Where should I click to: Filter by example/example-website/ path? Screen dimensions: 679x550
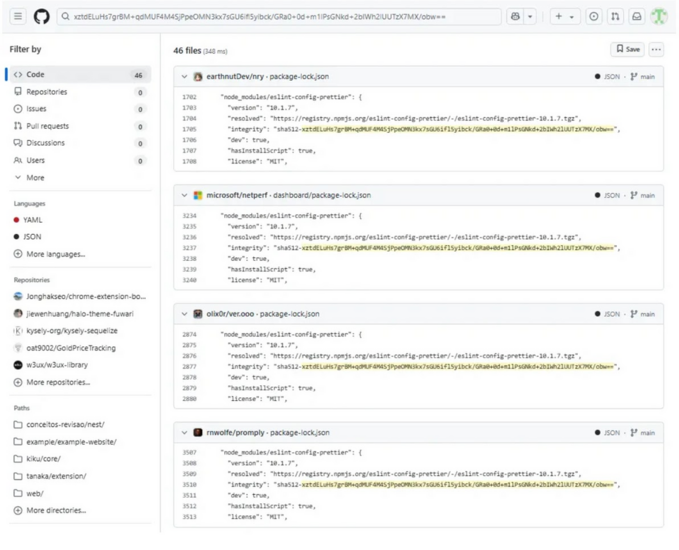80,442
